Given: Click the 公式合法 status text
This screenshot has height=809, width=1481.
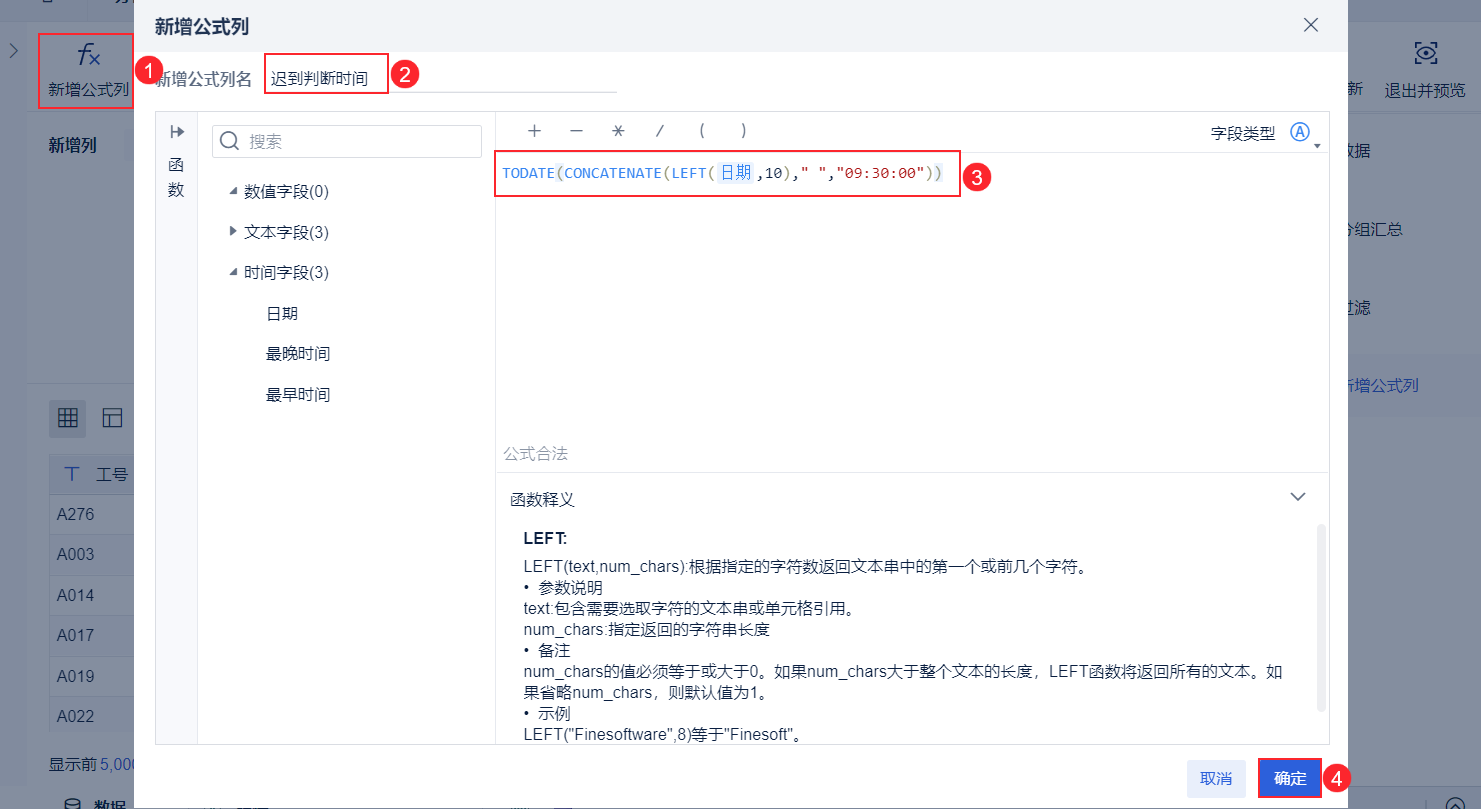Looking at the screenshot, I should tap(535, 454).
